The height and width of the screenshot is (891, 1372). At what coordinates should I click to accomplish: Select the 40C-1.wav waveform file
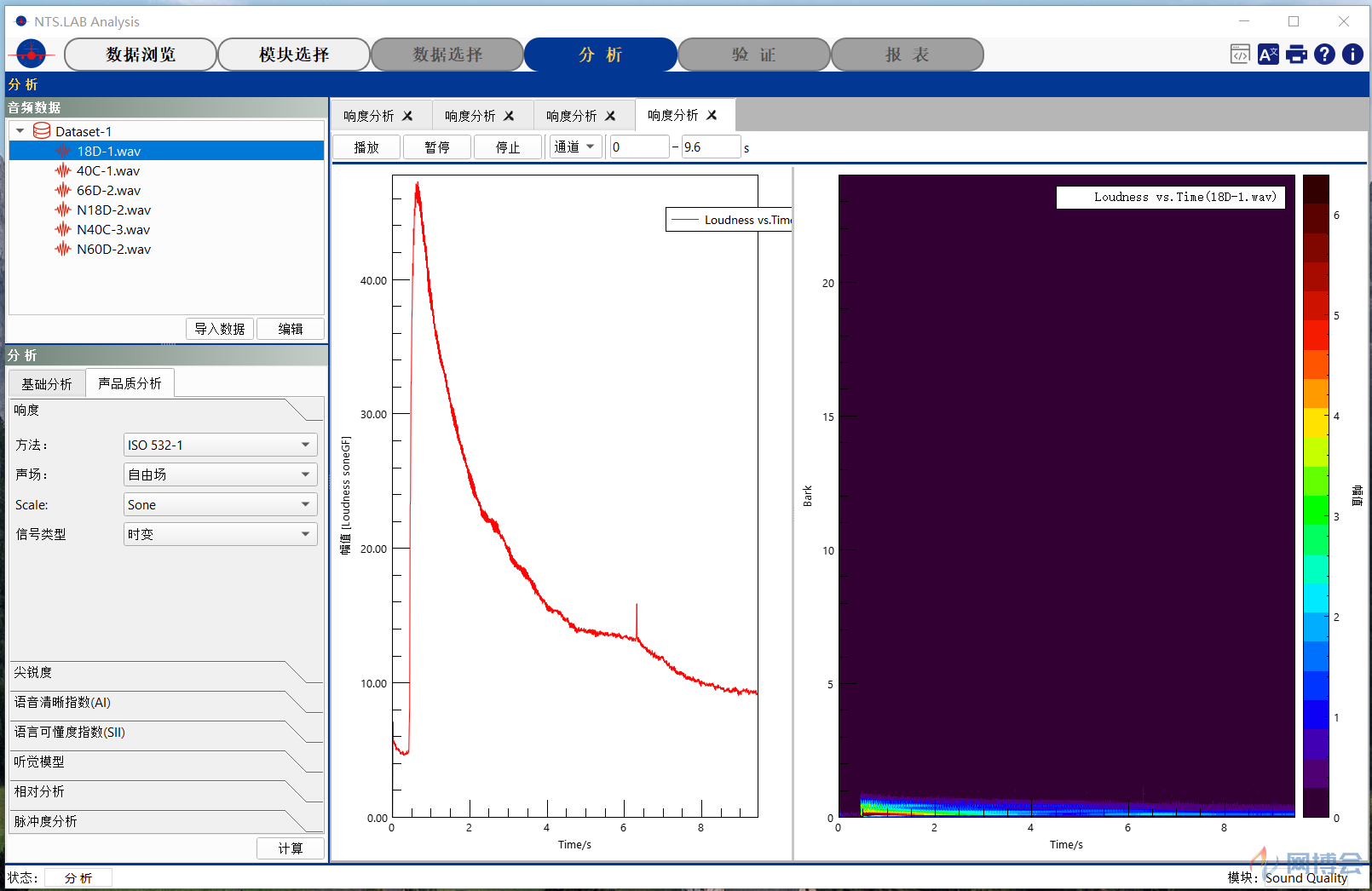tap(108, 170)
